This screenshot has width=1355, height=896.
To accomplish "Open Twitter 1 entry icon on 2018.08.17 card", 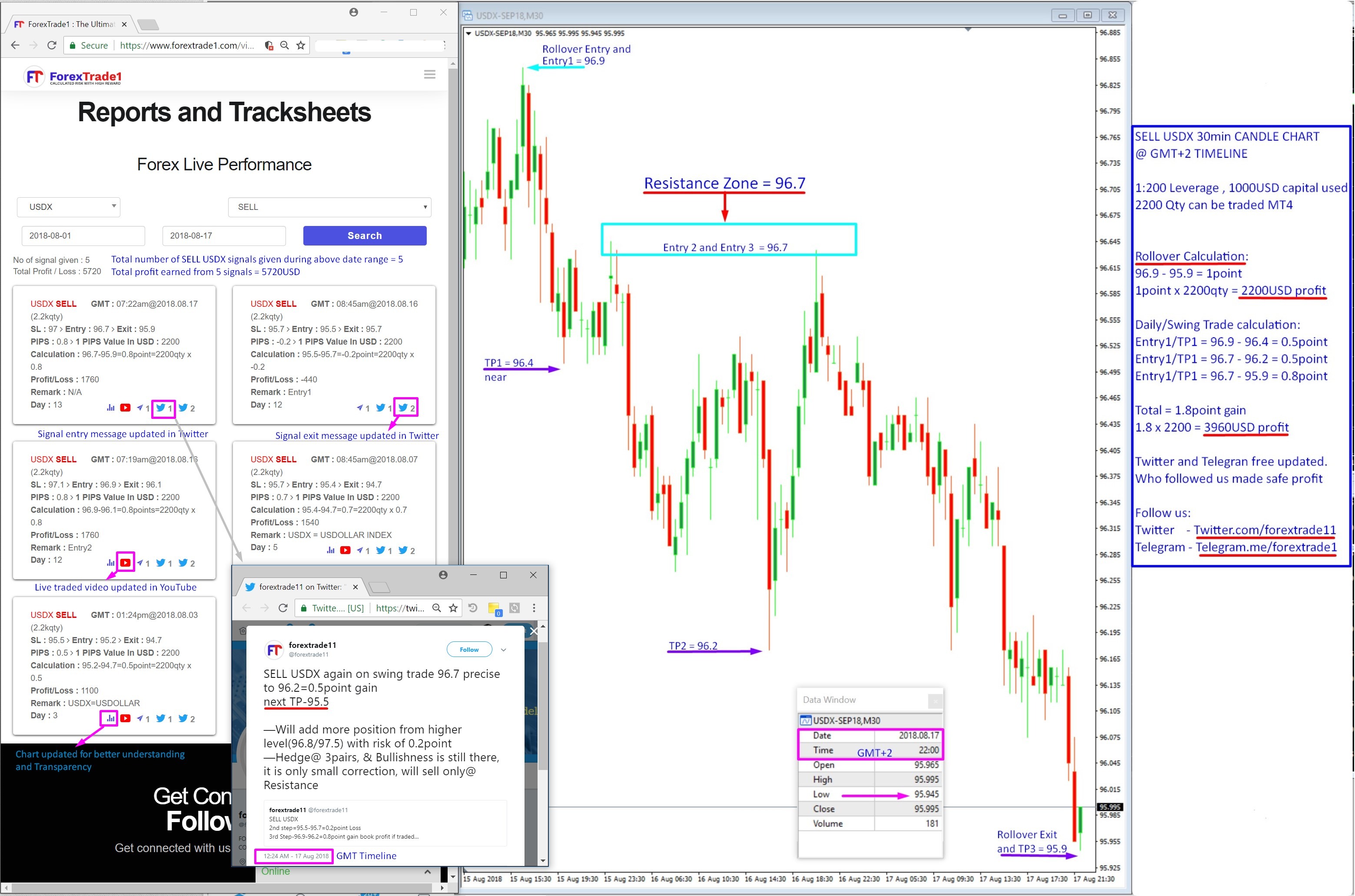I will tap(163, 408).
